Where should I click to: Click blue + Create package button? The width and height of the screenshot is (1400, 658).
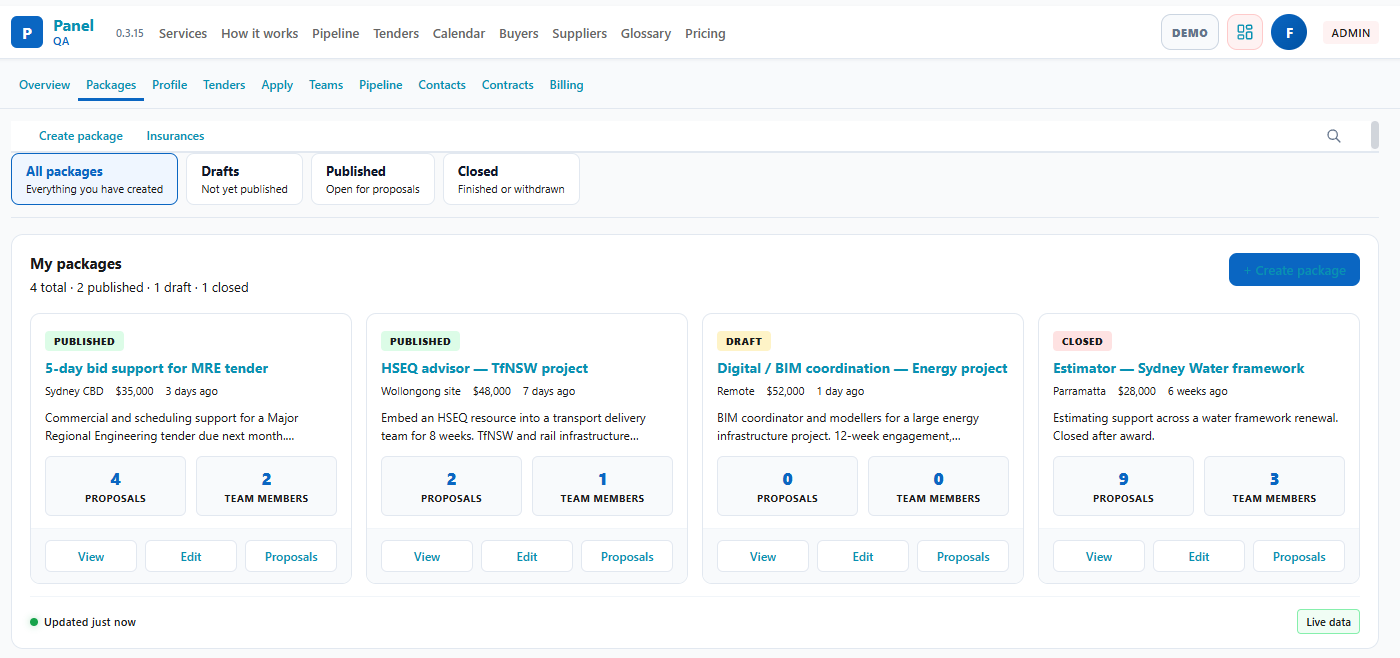1294,270
